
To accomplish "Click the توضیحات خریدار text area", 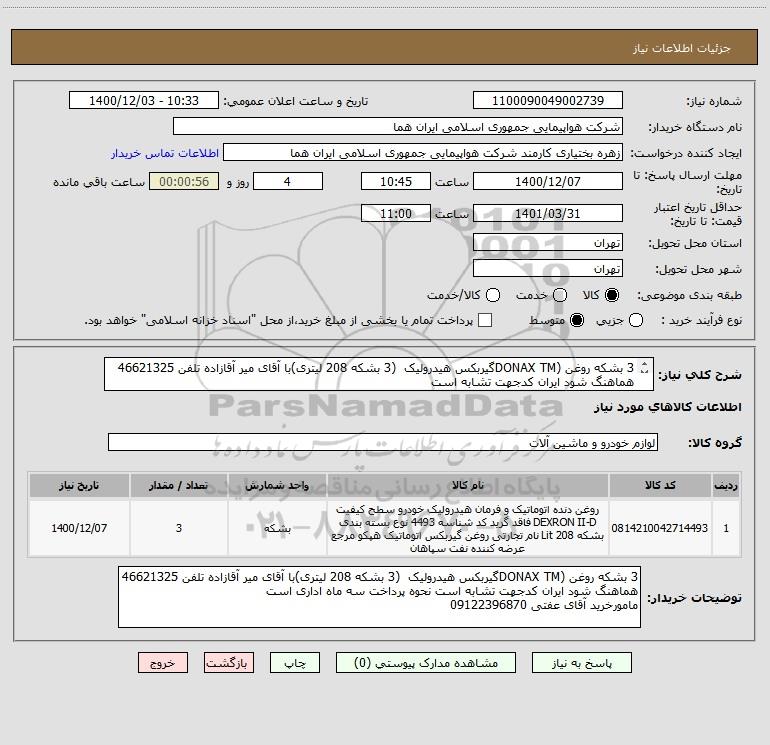I will [379, 597].
